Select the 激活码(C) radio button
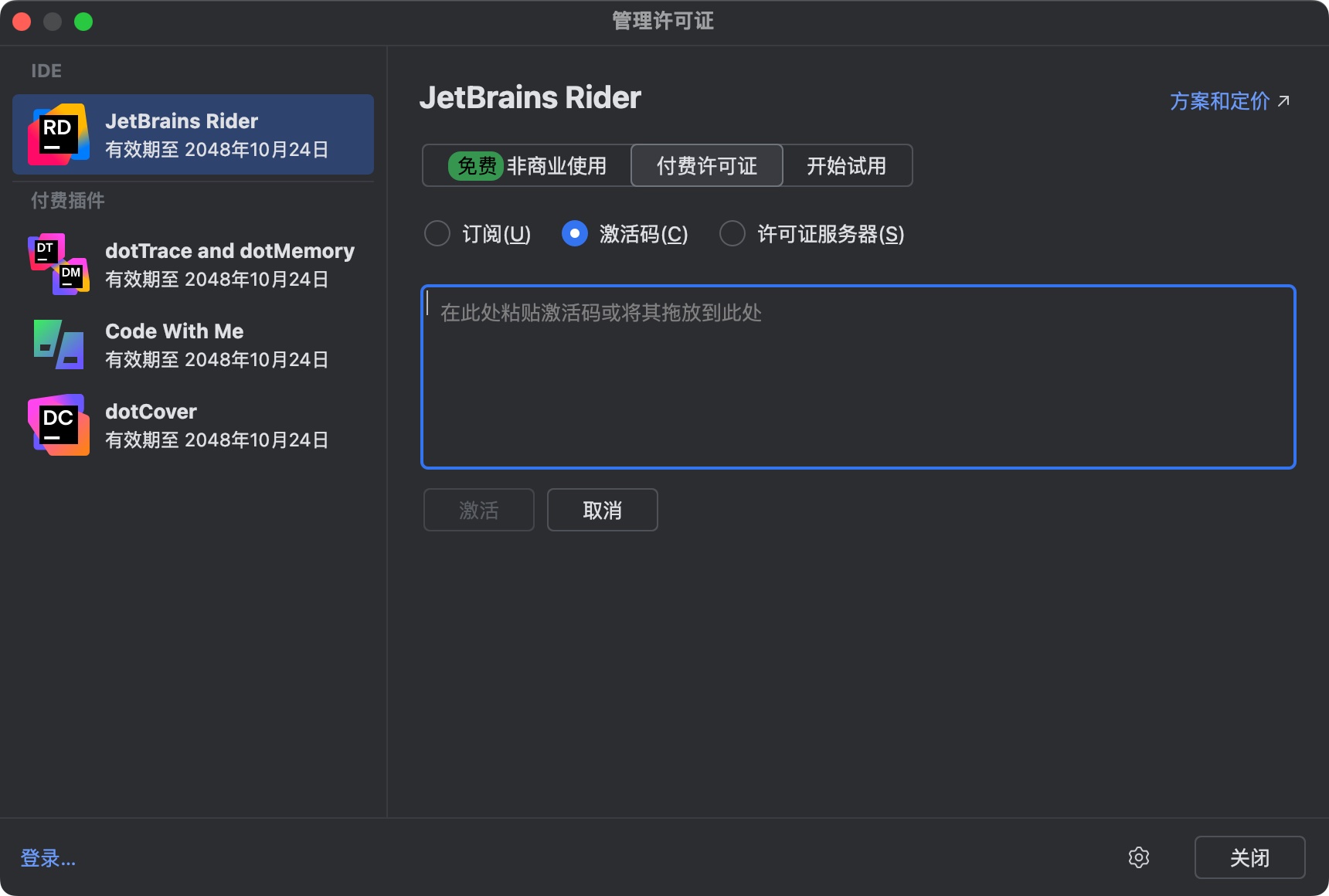Screen dimensions: 1329x896 pyautogui.click(x=575, y=233)
